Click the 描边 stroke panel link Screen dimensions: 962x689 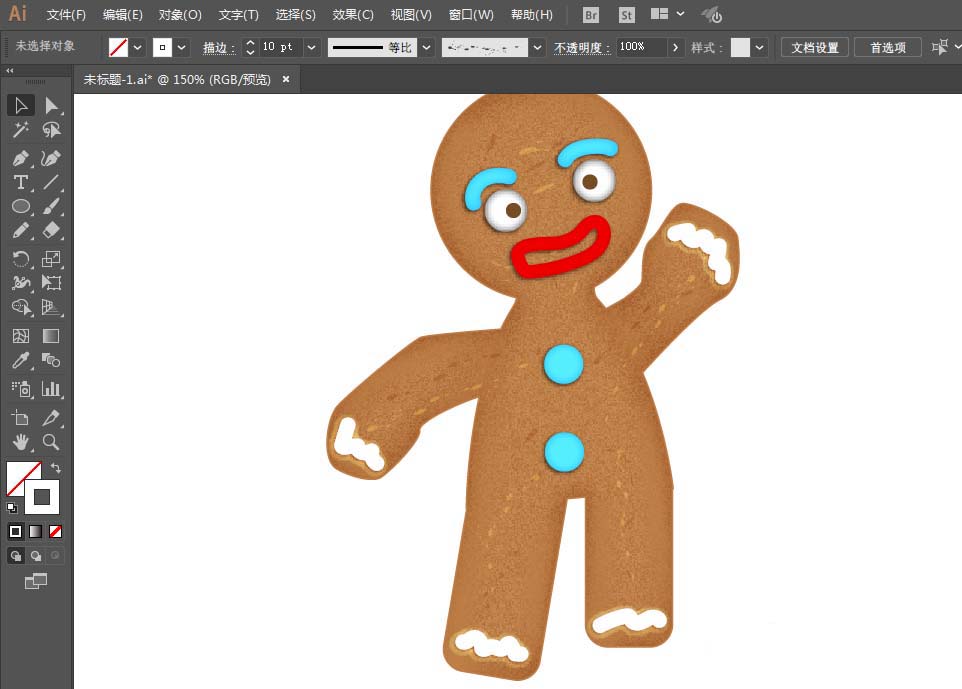pyautogui.click(x=219, y=48)
